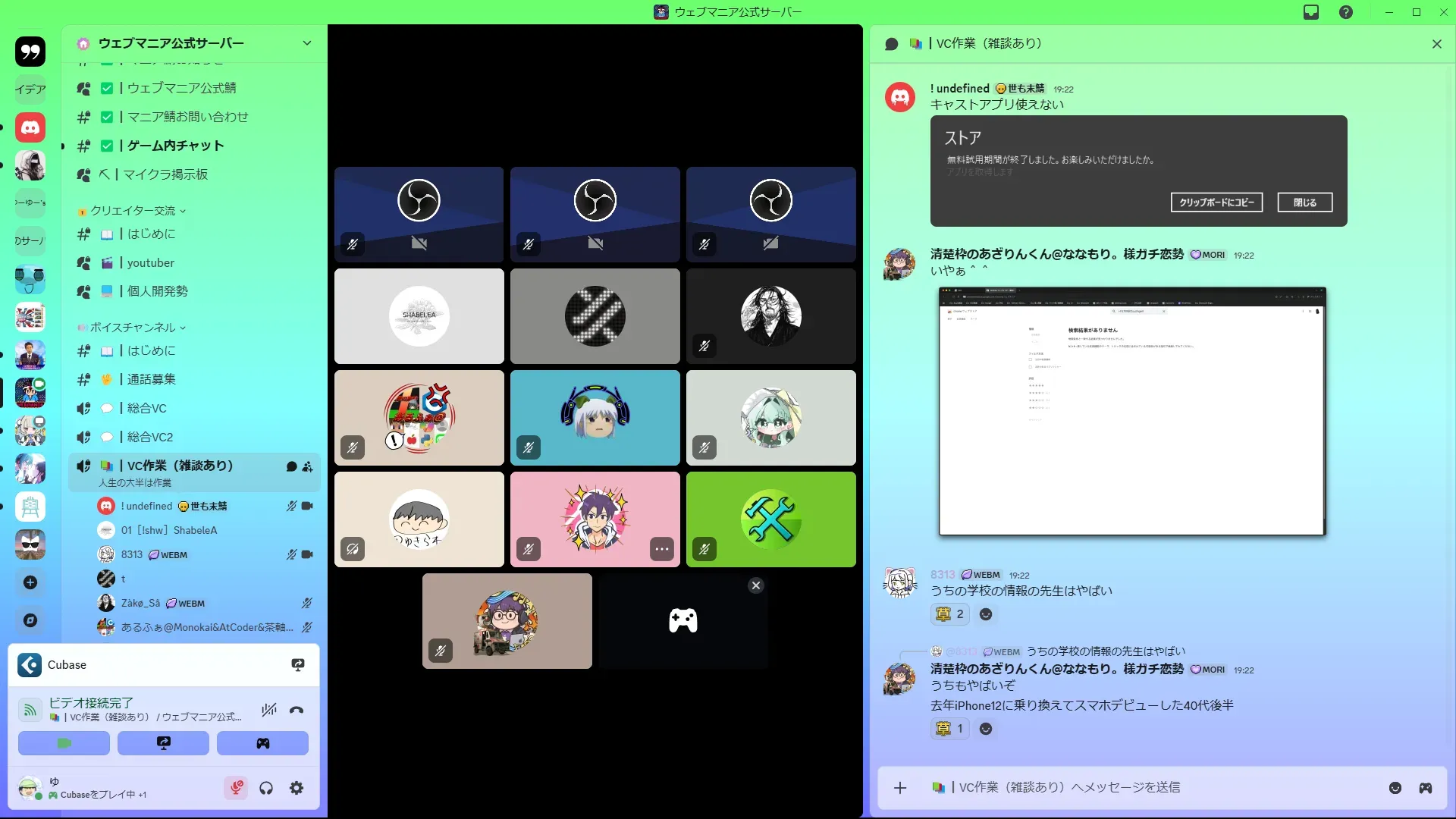Disconnect from voice call icon
The height and width of the screenshot is (819, 1456).
[297, 710]
